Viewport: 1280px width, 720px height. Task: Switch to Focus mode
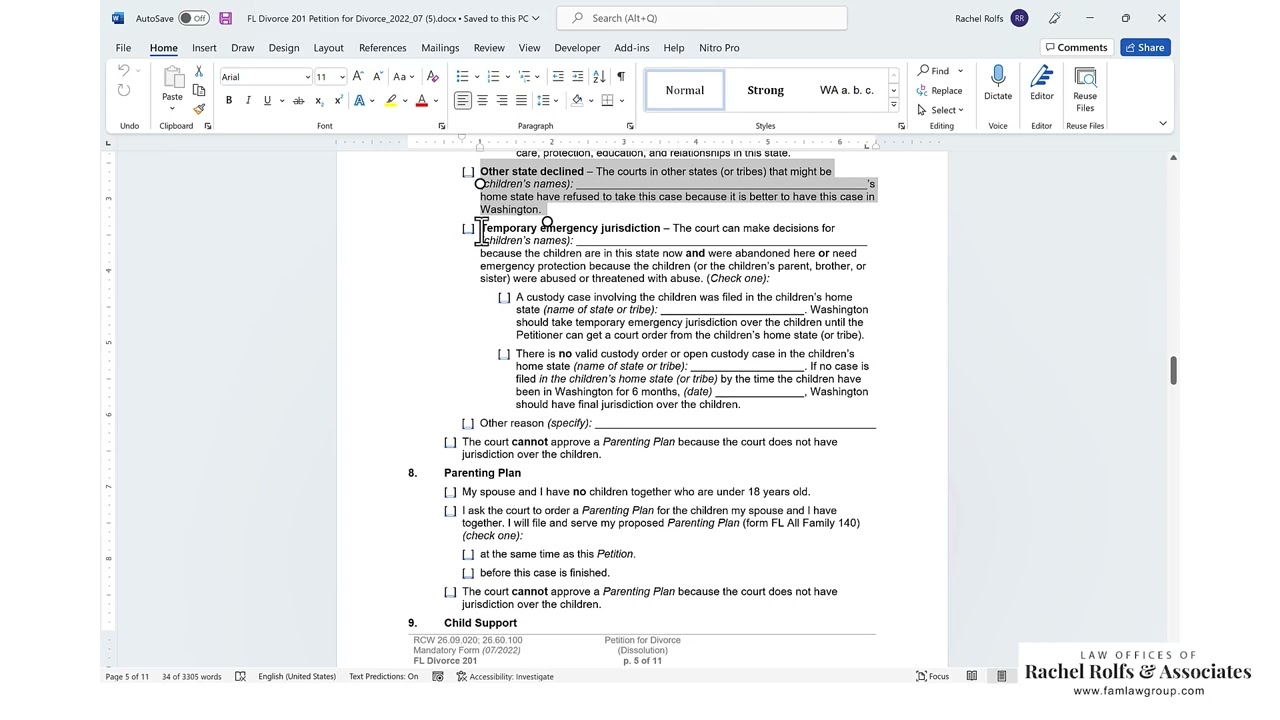933,677
